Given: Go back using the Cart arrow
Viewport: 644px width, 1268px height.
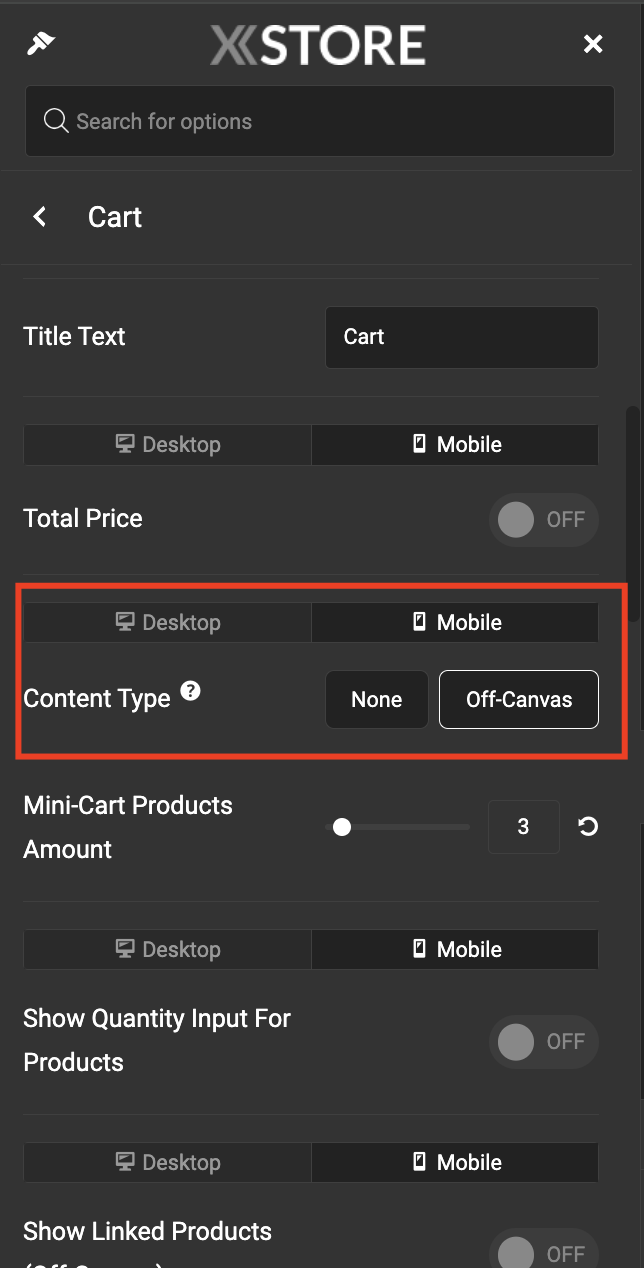Looking at the screenshot, I should (40, 217).
